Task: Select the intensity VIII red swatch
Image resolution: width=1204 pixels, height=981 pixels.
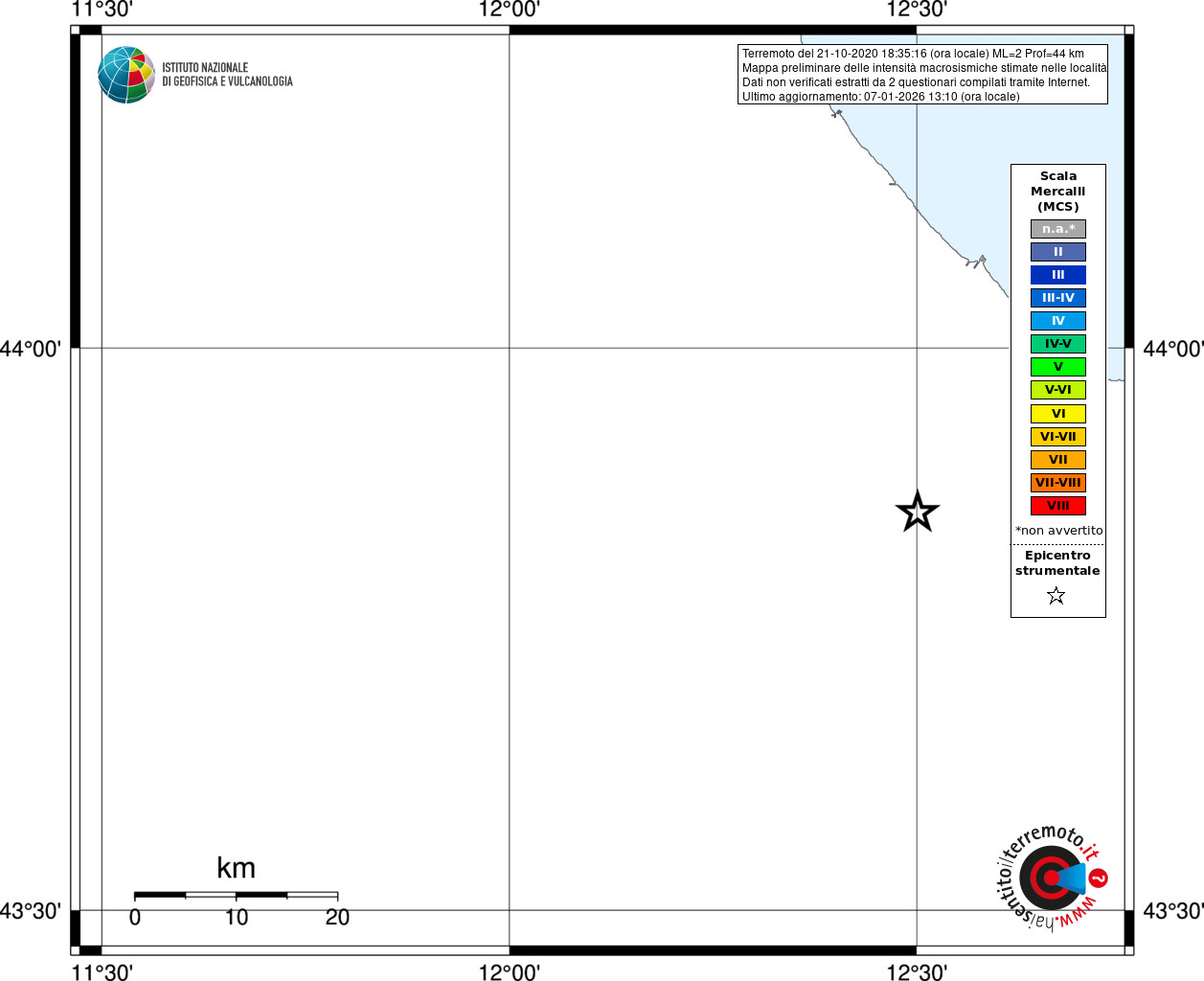Action: pos(1058,506)
